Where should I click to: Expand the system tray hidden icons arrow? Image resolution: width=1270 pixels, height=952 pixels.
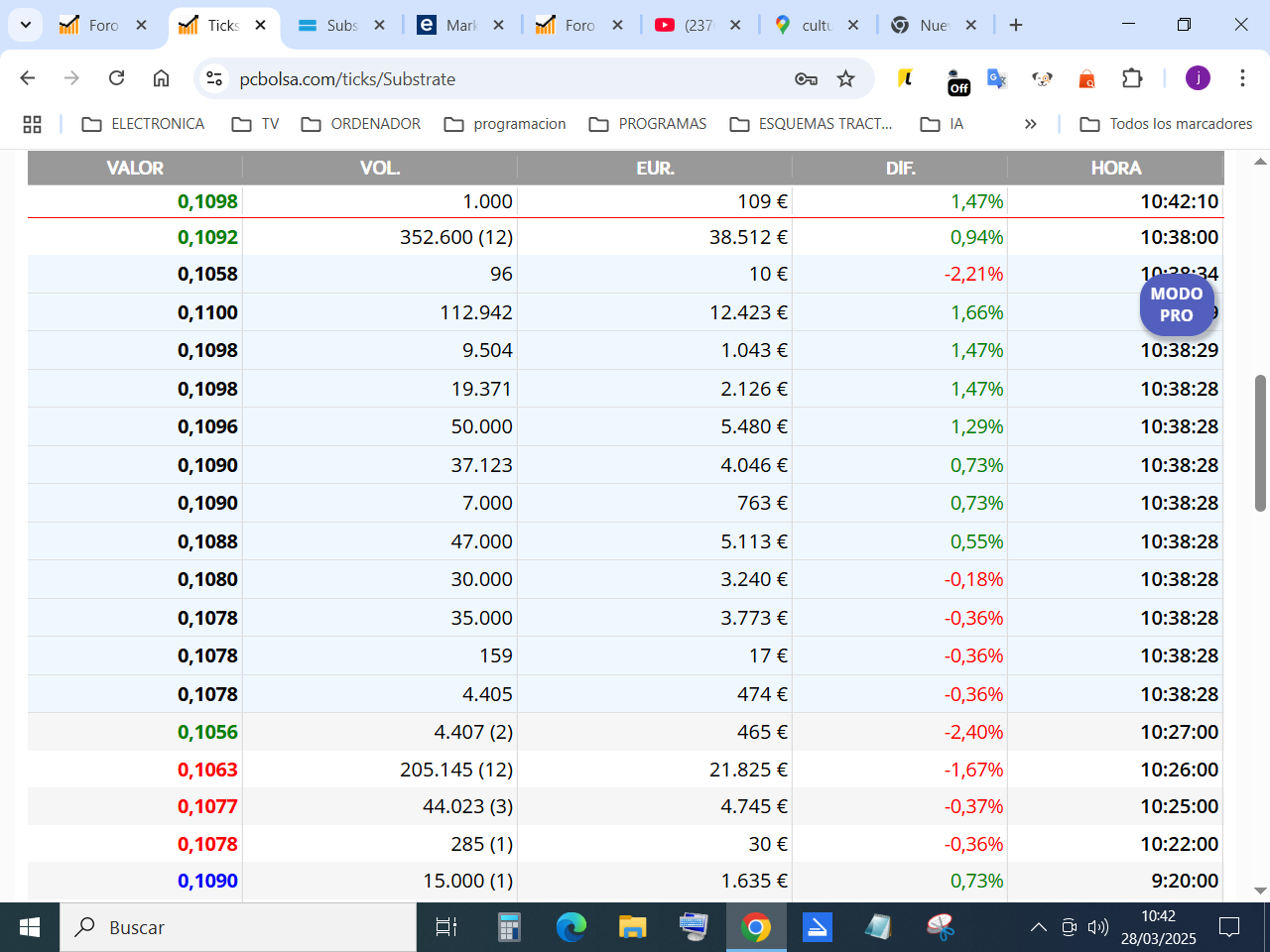[1038, 927]
